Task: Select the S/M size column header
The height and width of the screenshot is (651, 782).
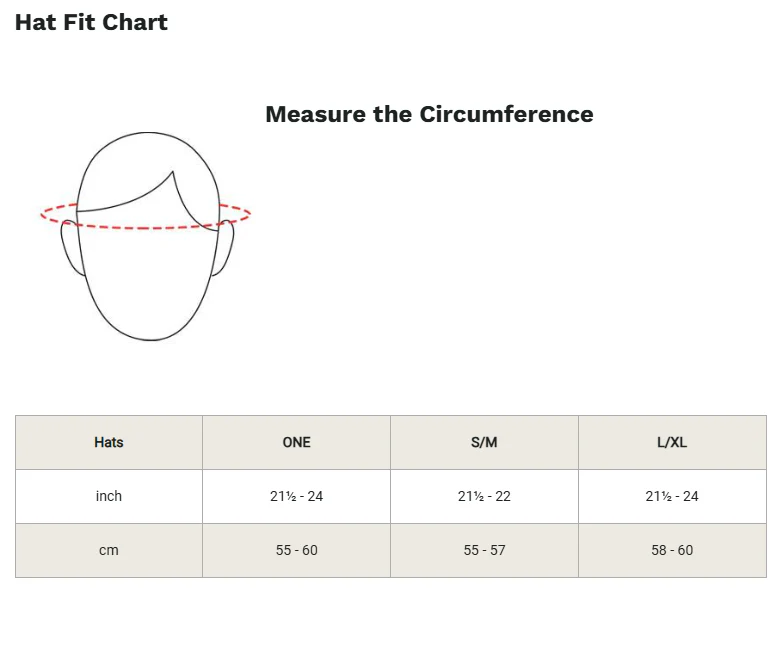Action: pyautogui.click(x=484, y=442)
